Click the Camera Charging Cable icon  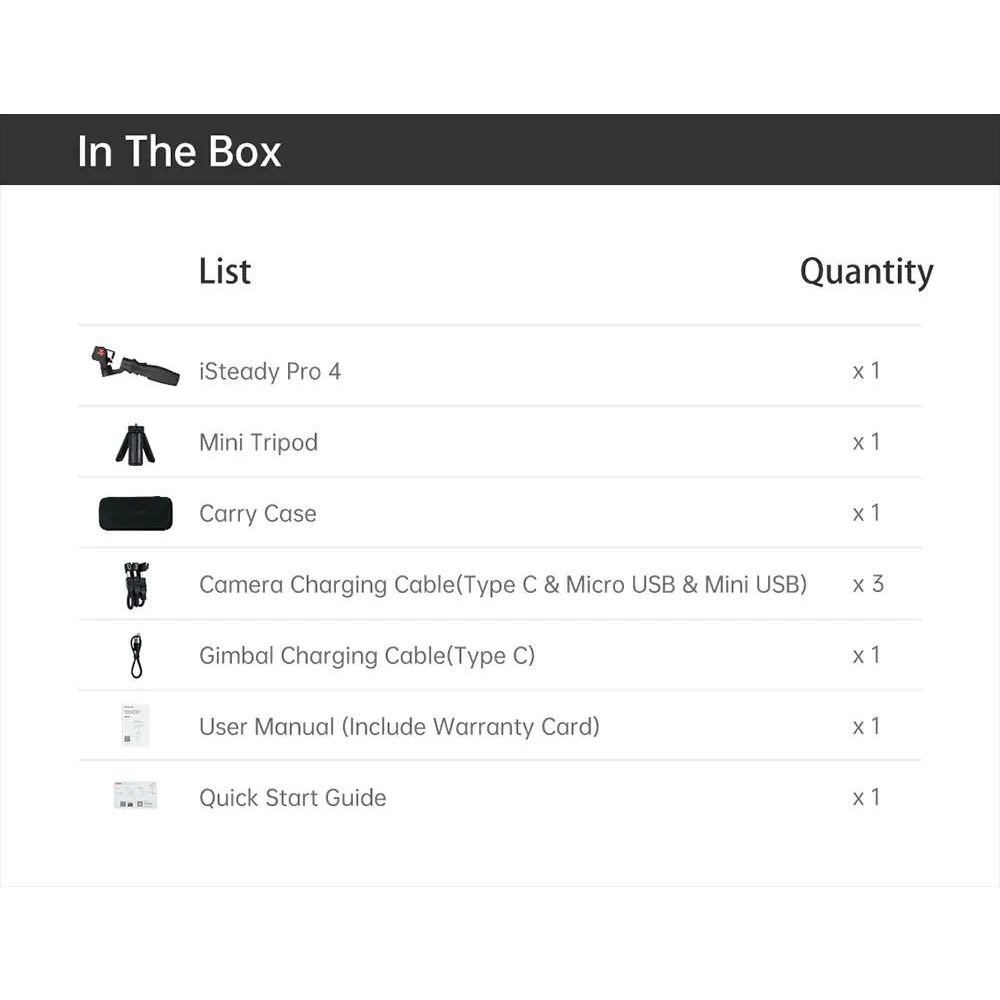[136, 585]
